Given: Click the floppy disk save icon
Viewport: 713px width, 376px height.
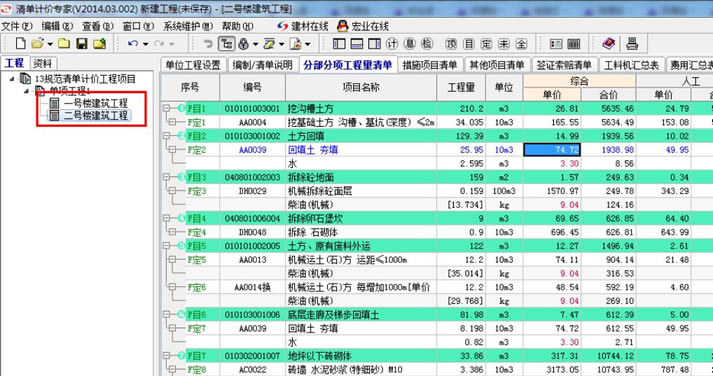Looking at the screenshot, I should click(82, 44).
